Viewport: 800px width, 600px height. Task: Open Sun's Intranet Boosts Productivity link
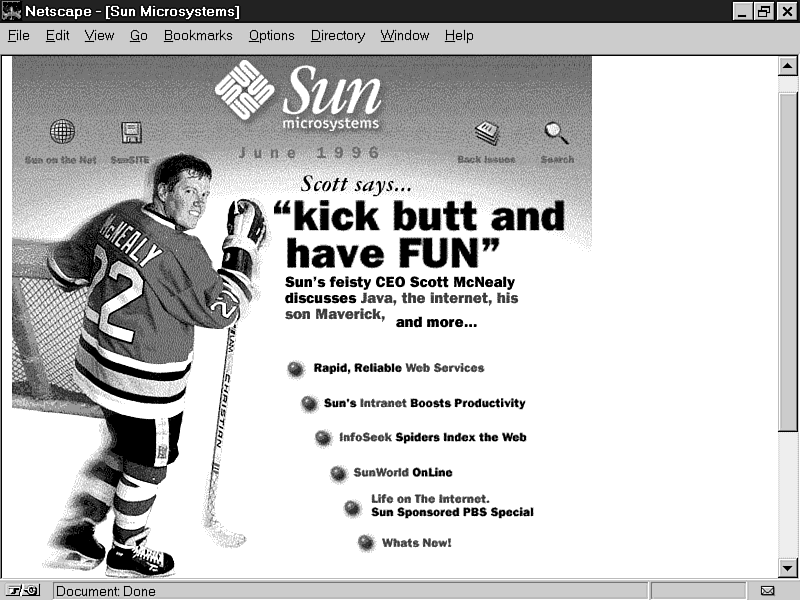424,403
